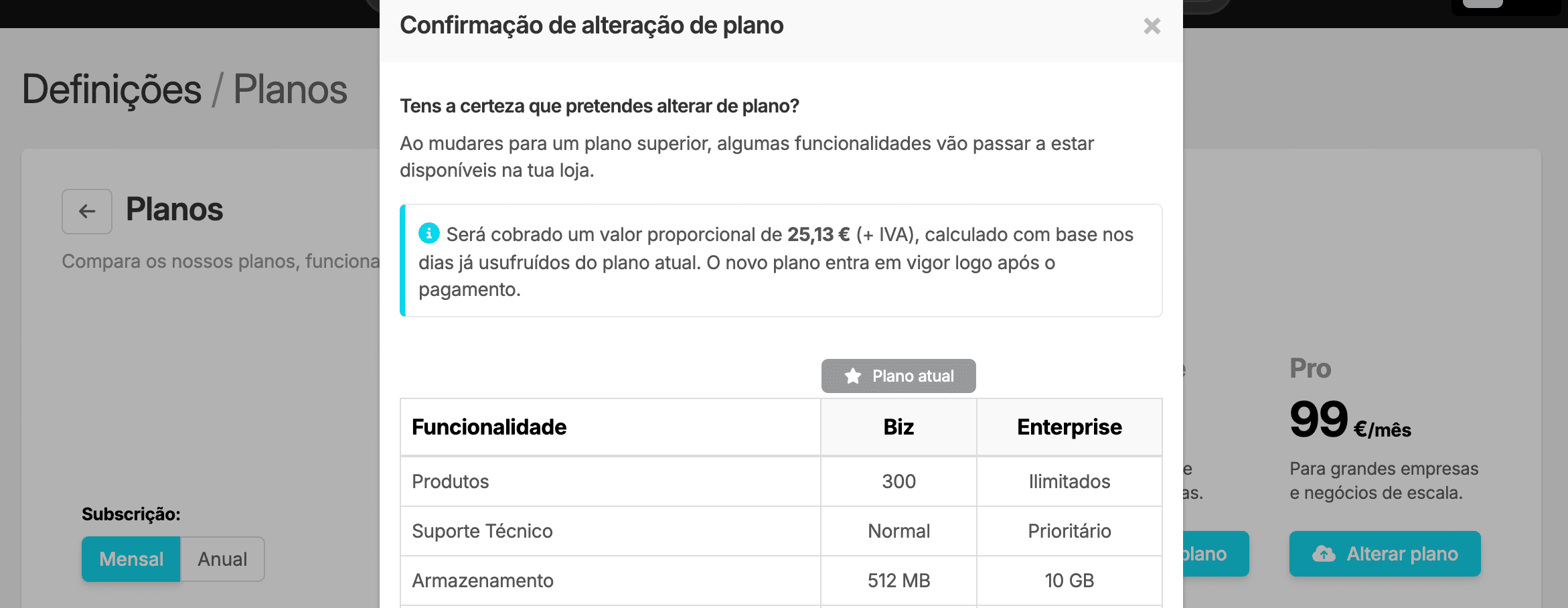Click the Suporte Técnico row label
The image size is (1568, 608).
[482, 531]
